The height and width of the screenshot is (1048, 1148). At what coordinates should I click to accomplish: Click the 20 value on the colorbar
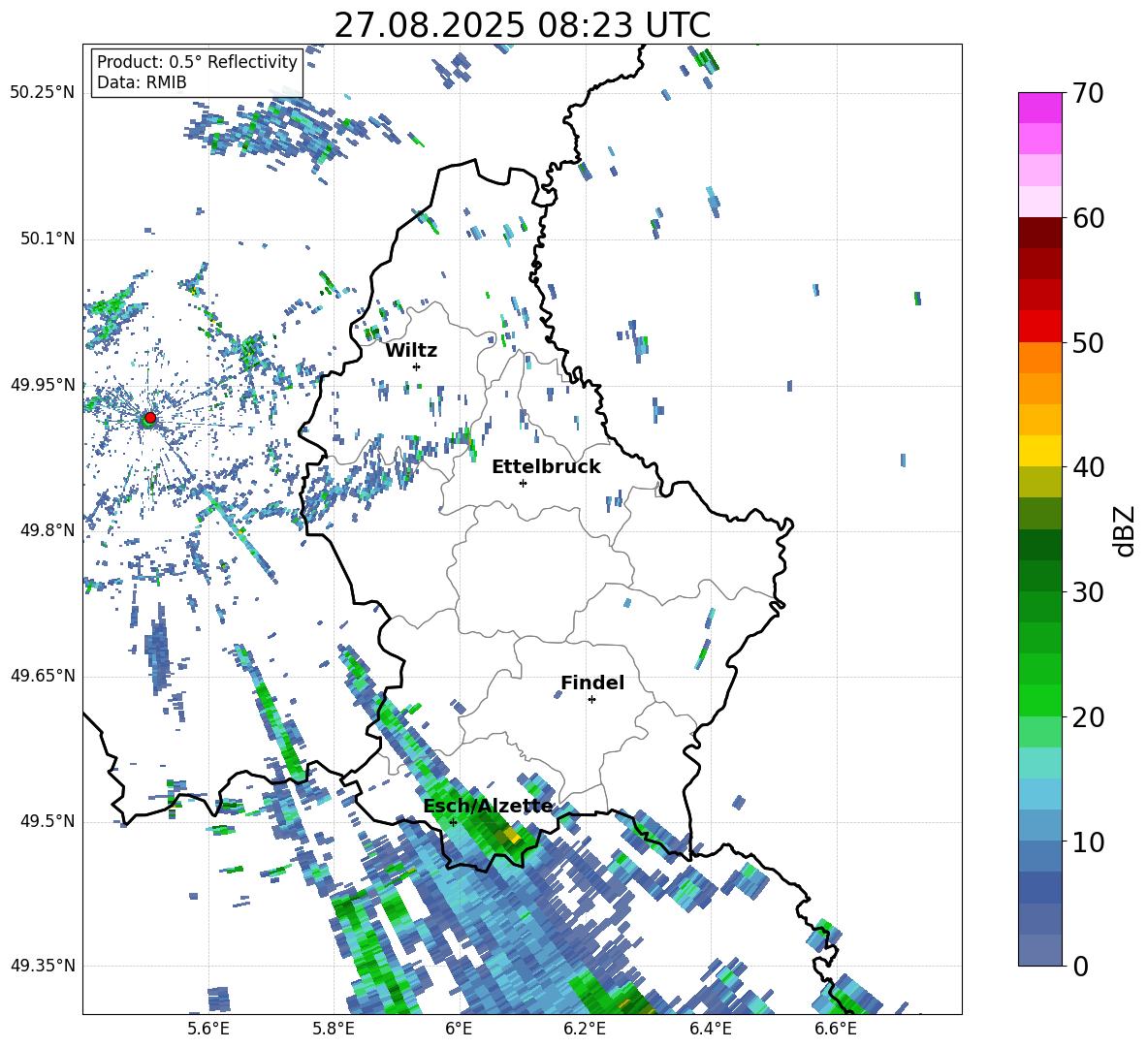[1088, 716]
